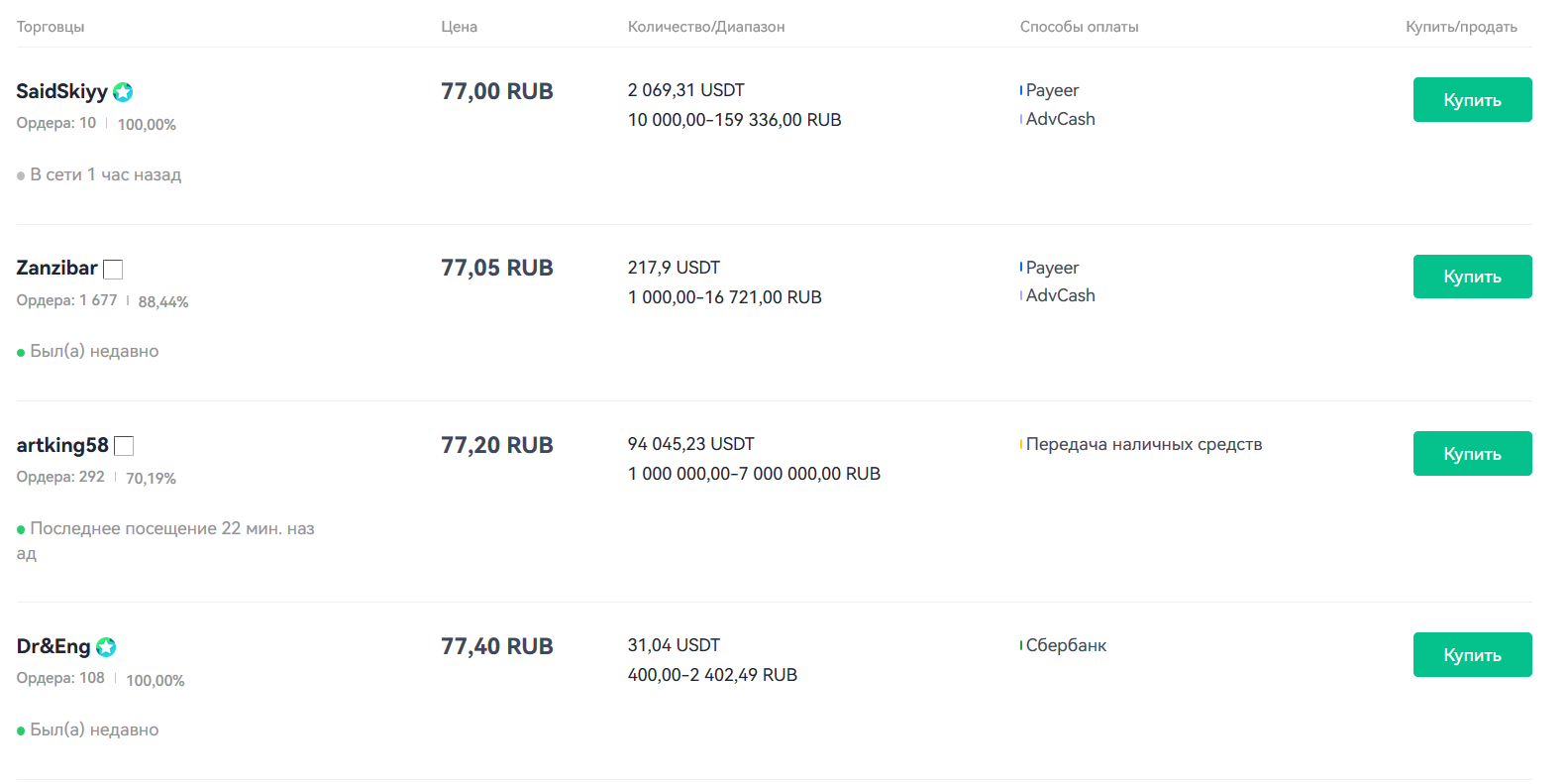1568x784 pixels.
Task: Buy from Dr&Eng via Купить button
Action: coord(1472,655)
